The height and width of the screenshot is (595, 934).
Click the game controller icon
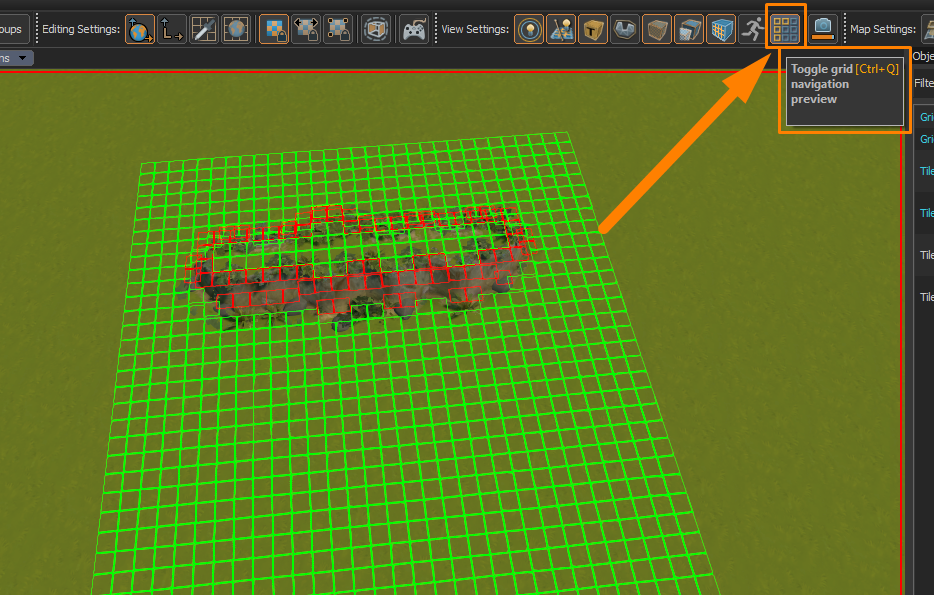tap(414, 30)
